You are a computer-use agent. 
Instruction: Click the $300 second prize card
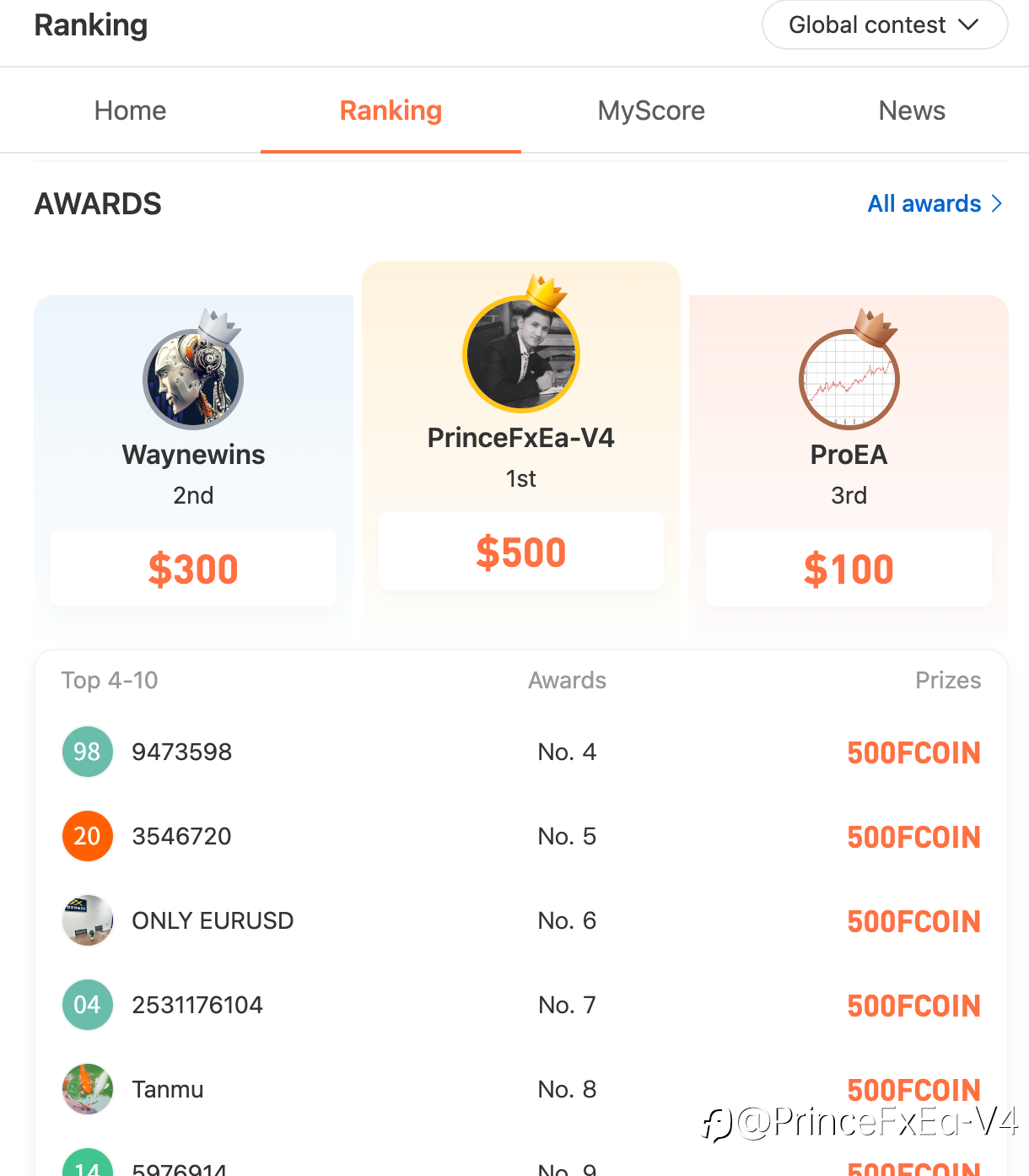click(x=193, y=569)
